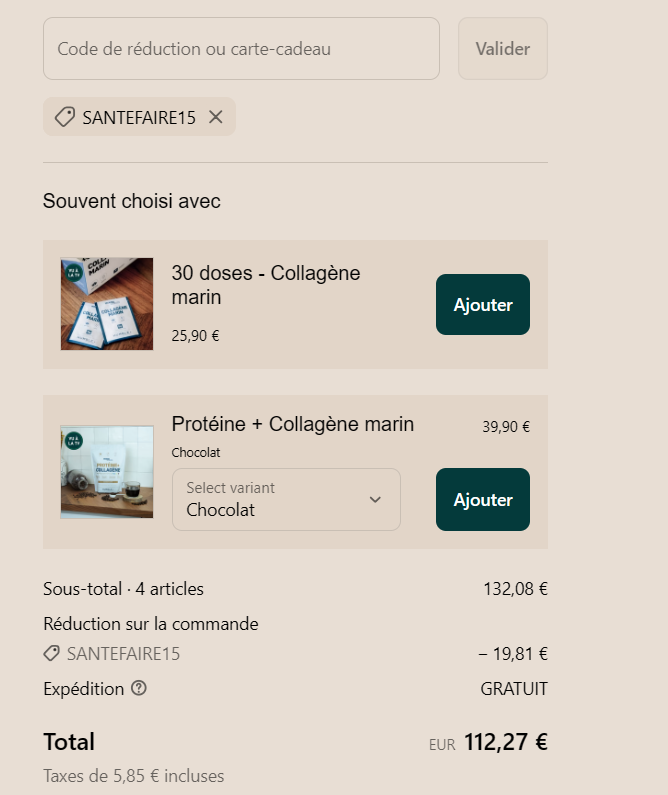This screenshot has height=795, width=668.
Task: Add 30 doses Collagène marin with Ajouter
Action: tap(483, 305)
